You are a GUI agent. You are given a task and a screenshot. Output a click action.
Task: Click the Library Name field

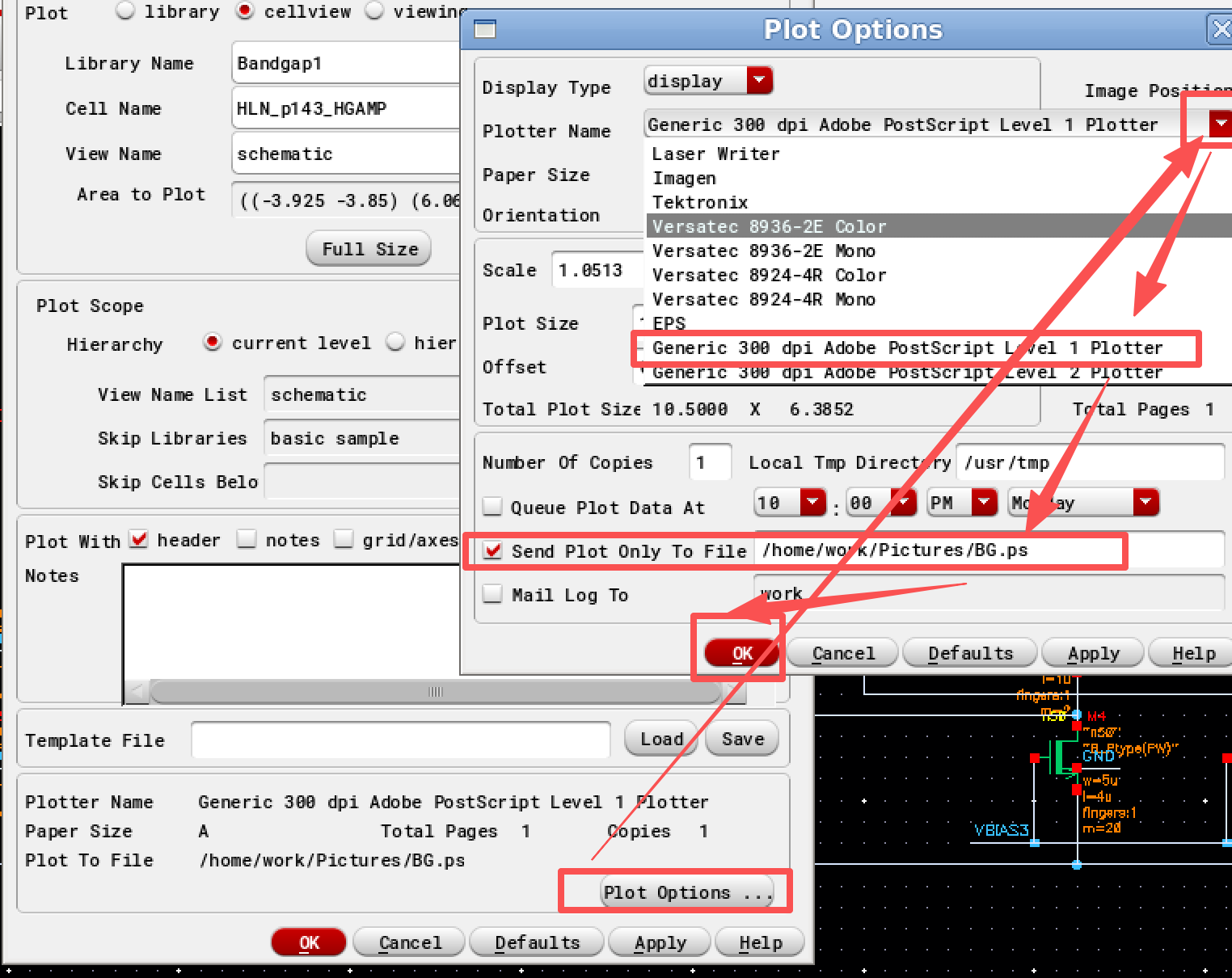pos(346,63)
